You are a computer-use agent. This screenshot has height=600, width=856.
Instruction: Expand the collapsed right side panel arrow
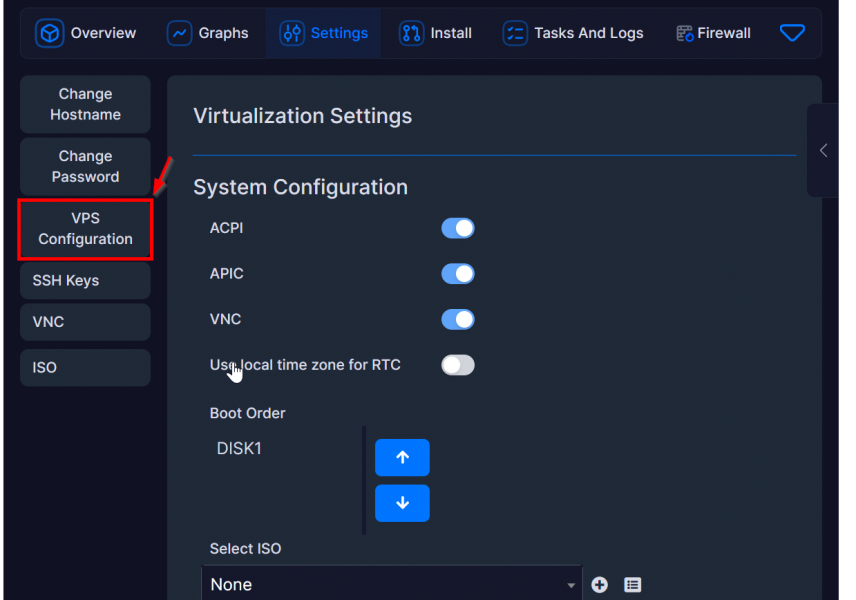823,151
